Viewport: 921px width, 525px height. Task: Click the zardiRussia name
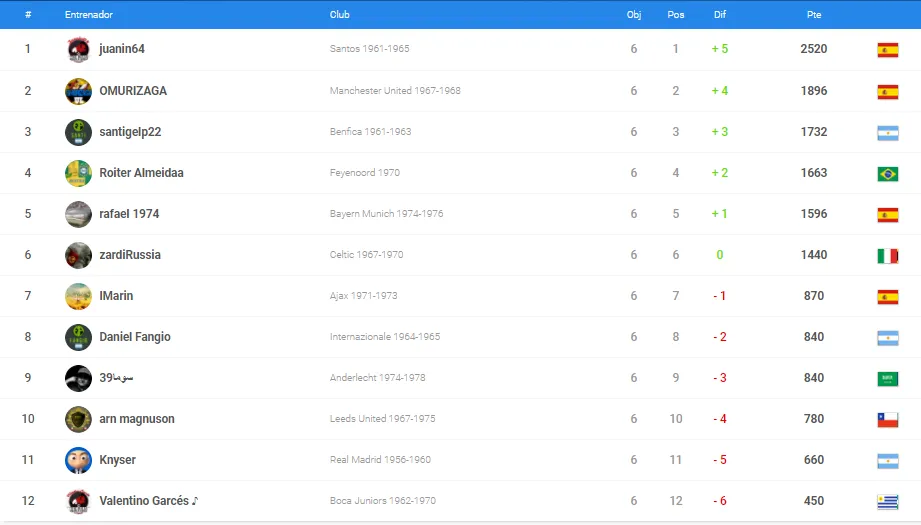pyautogui.click(x=130, y=255)
